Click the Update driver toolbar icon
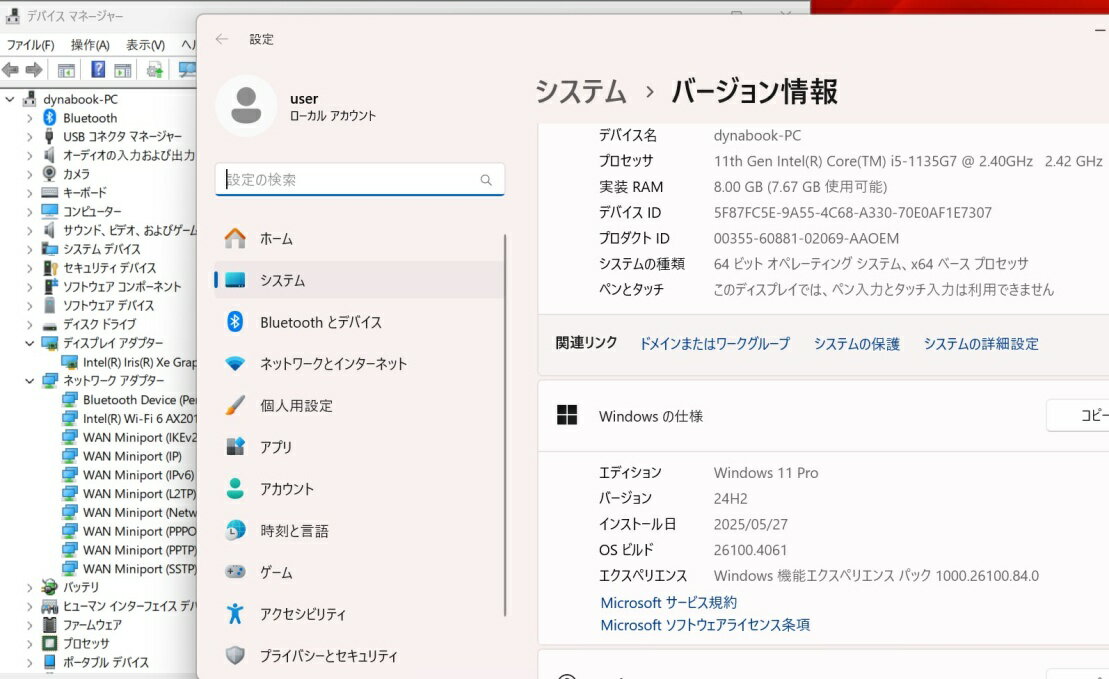This screenshot has height=679, width=1109. pos(154,70)
